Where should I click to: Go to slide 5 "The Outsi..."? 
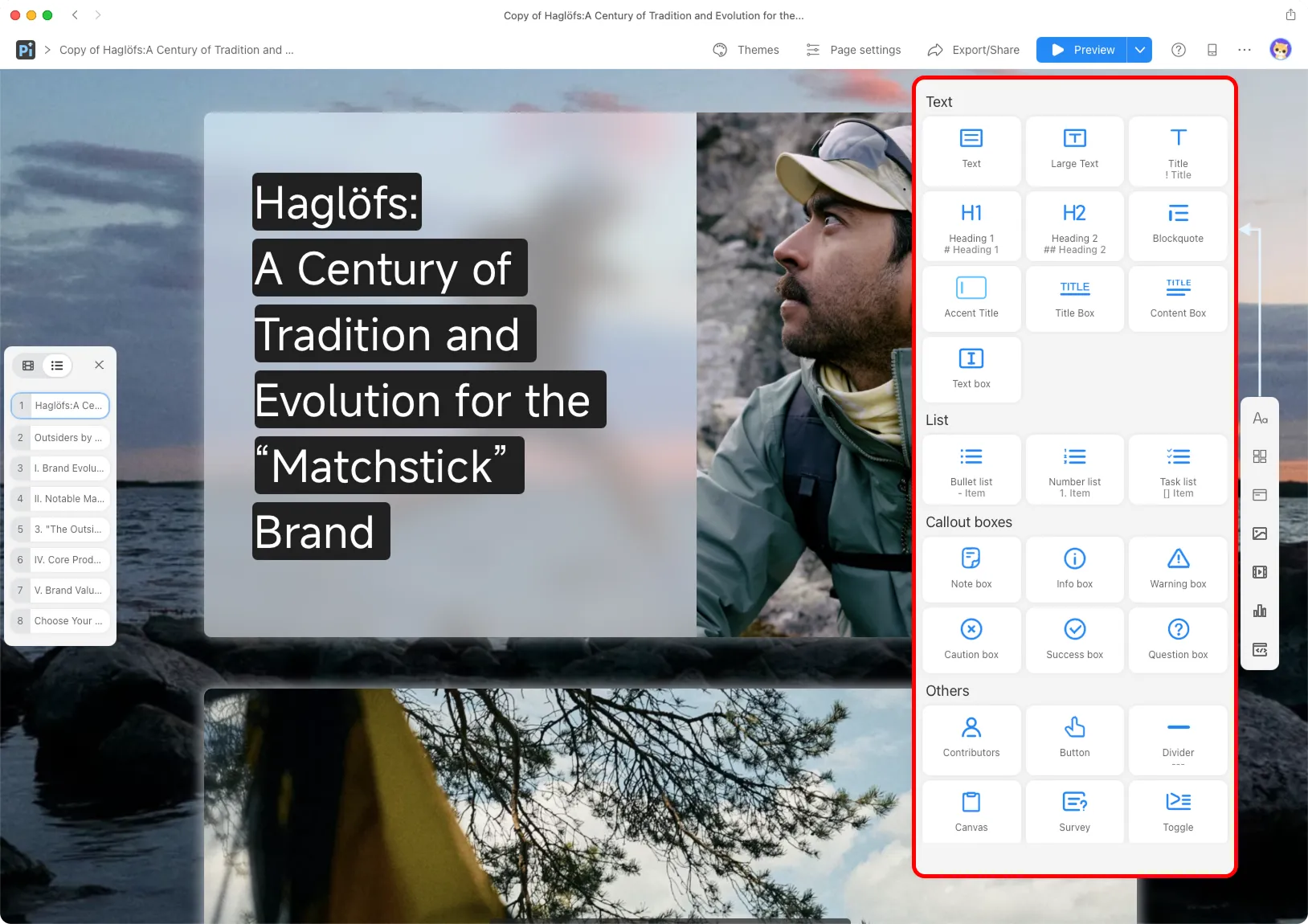tap(60, 529)
